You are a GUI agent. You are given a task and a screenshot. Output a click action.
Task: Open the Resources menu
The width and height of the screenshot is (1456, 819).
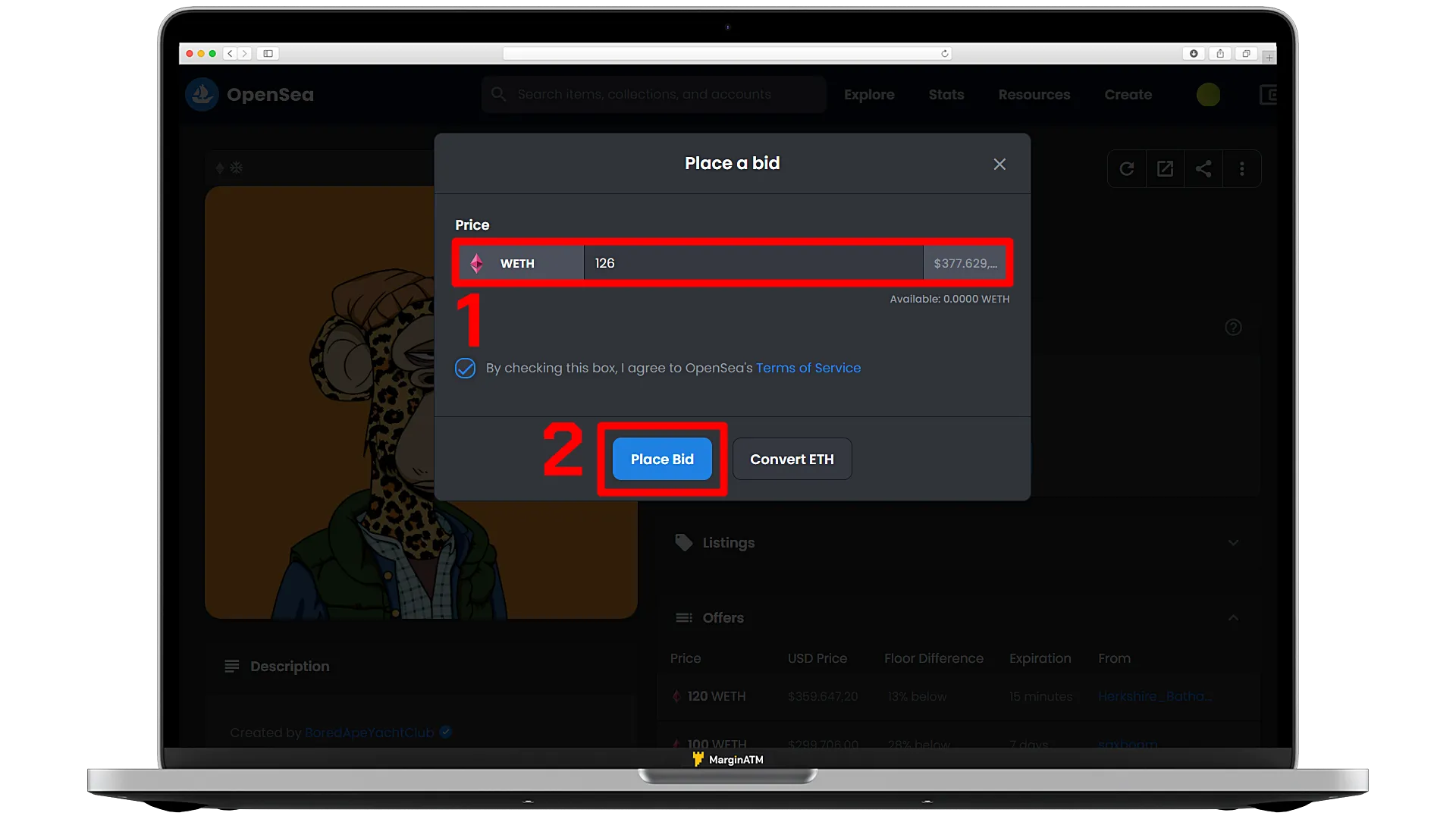pyautogui.click(x=1034, y=95)
